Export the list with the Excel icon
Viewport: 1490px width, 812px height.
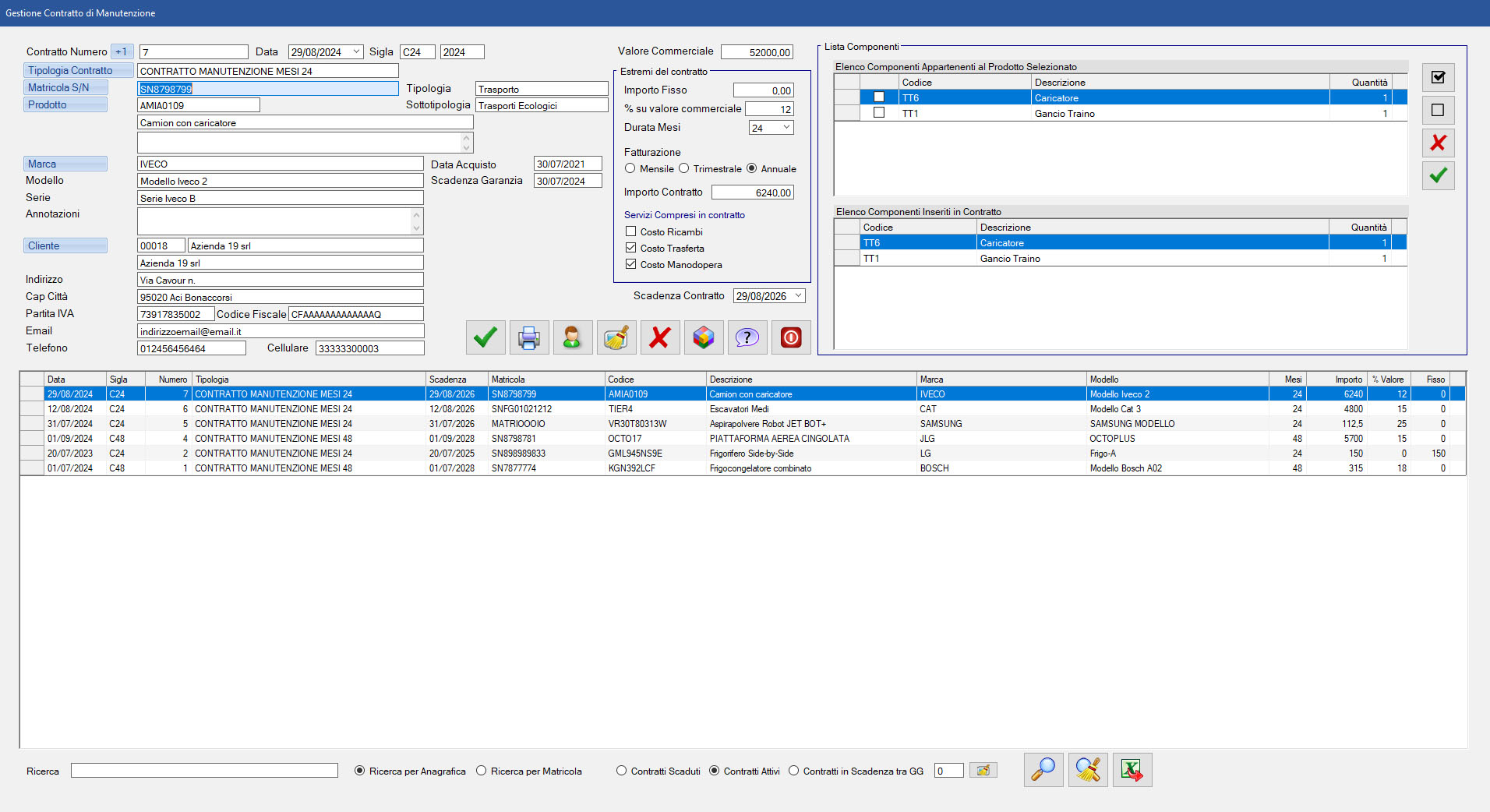pos(1132,770)
